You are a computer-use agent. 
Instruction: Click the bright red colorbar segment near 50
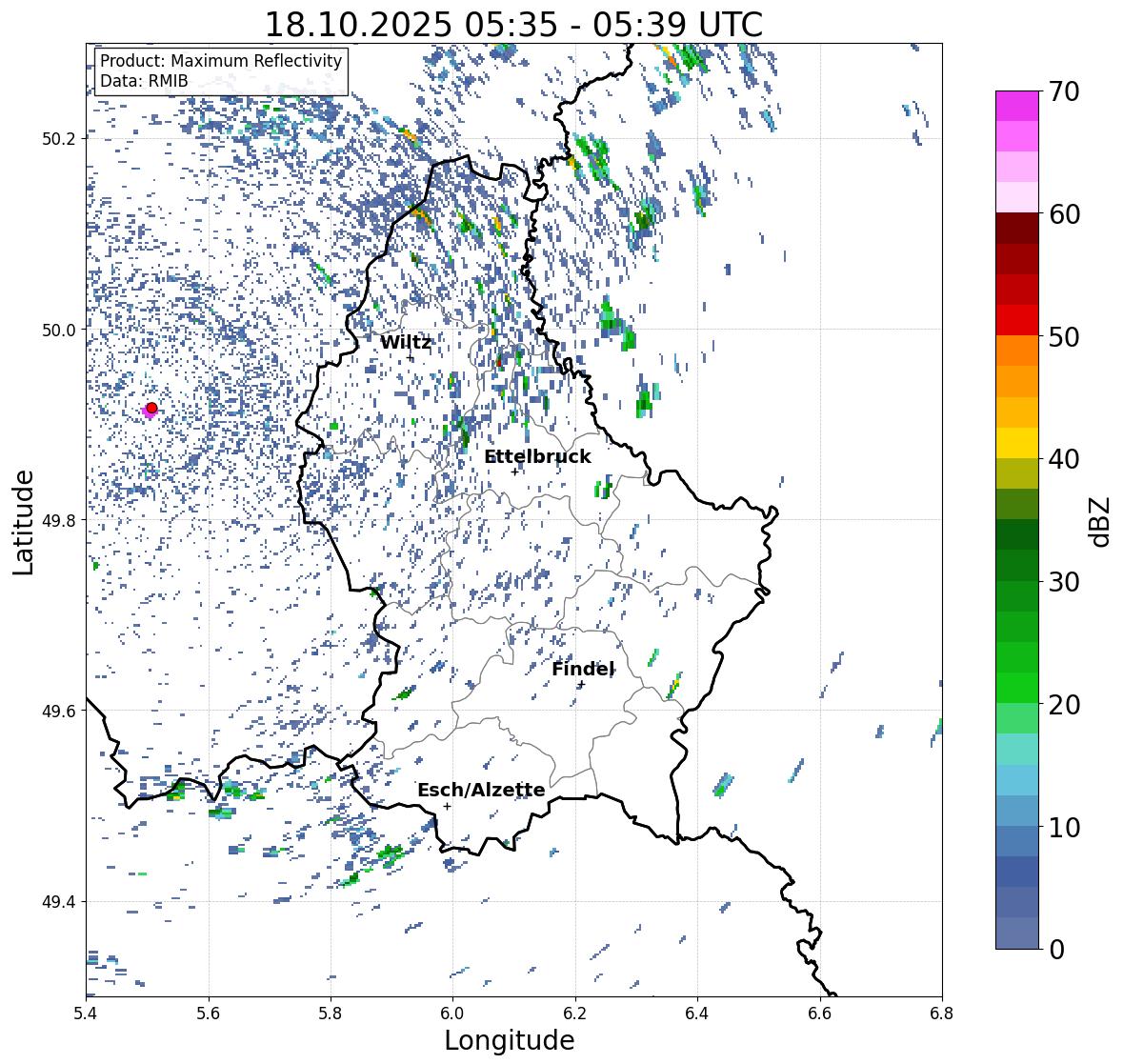(1017, 320)
